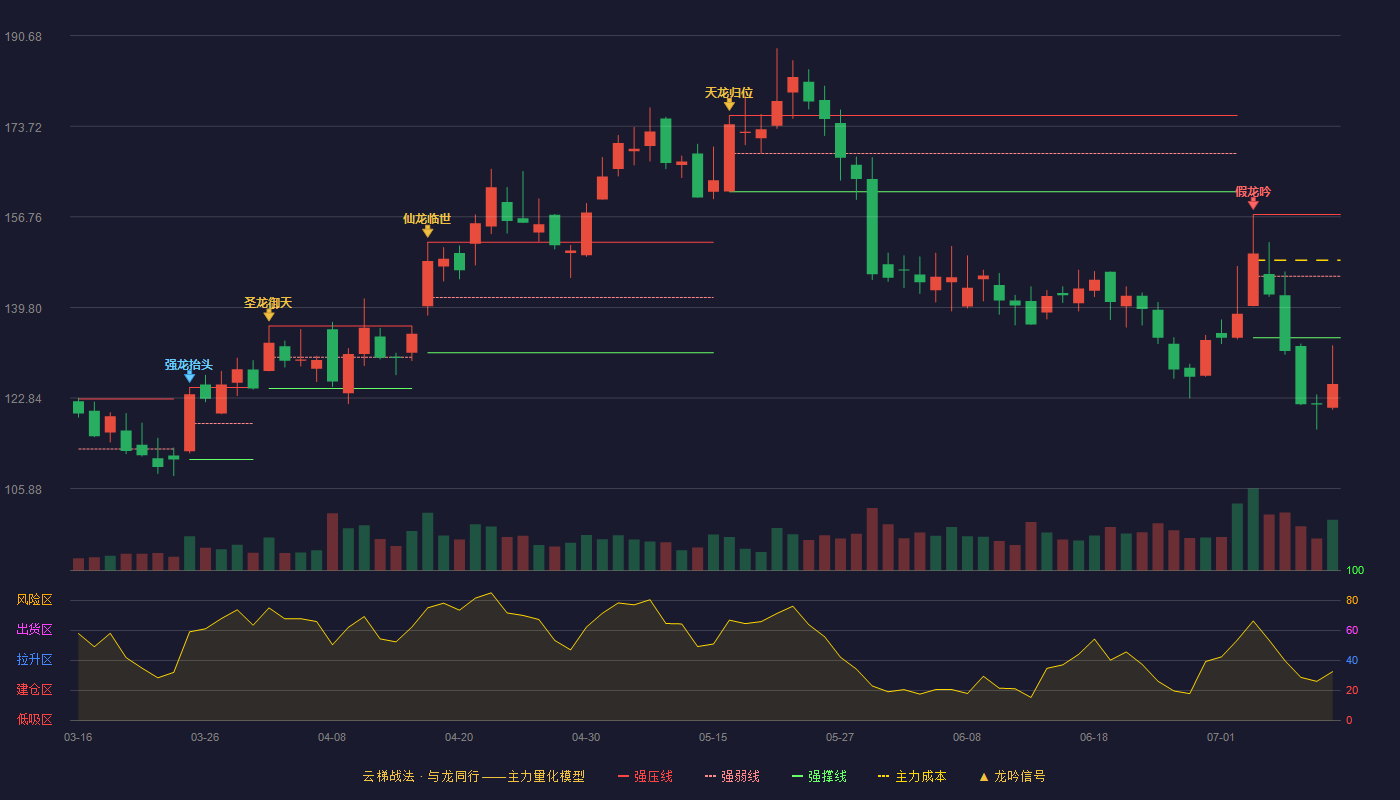Screen dimensions: 1400x800
Task: Click the 07-01 date label
Action: coord(1221,737)
